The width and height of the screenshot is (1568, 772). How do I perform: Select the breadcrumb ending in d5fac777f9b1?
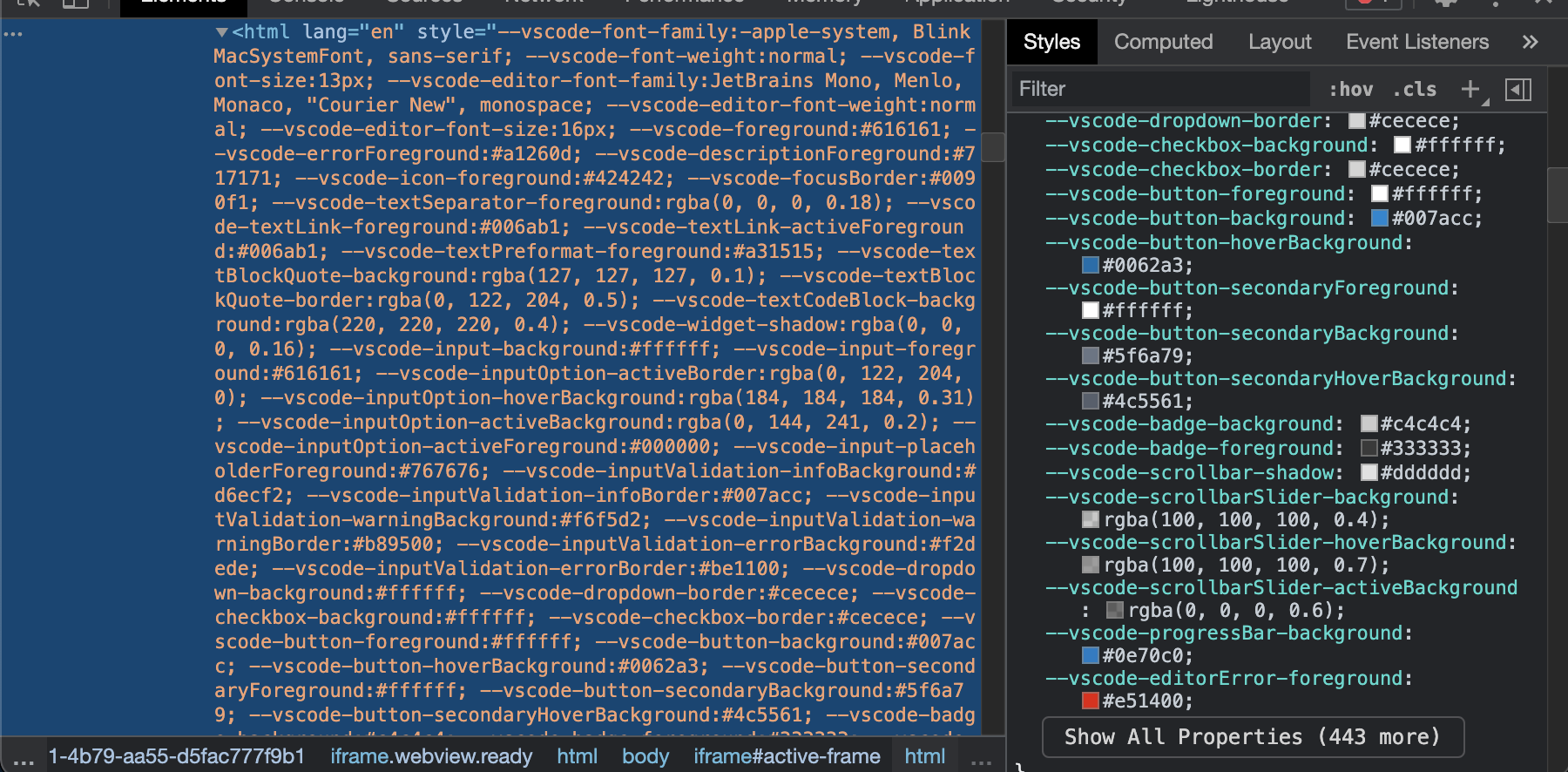pos(175,756)
